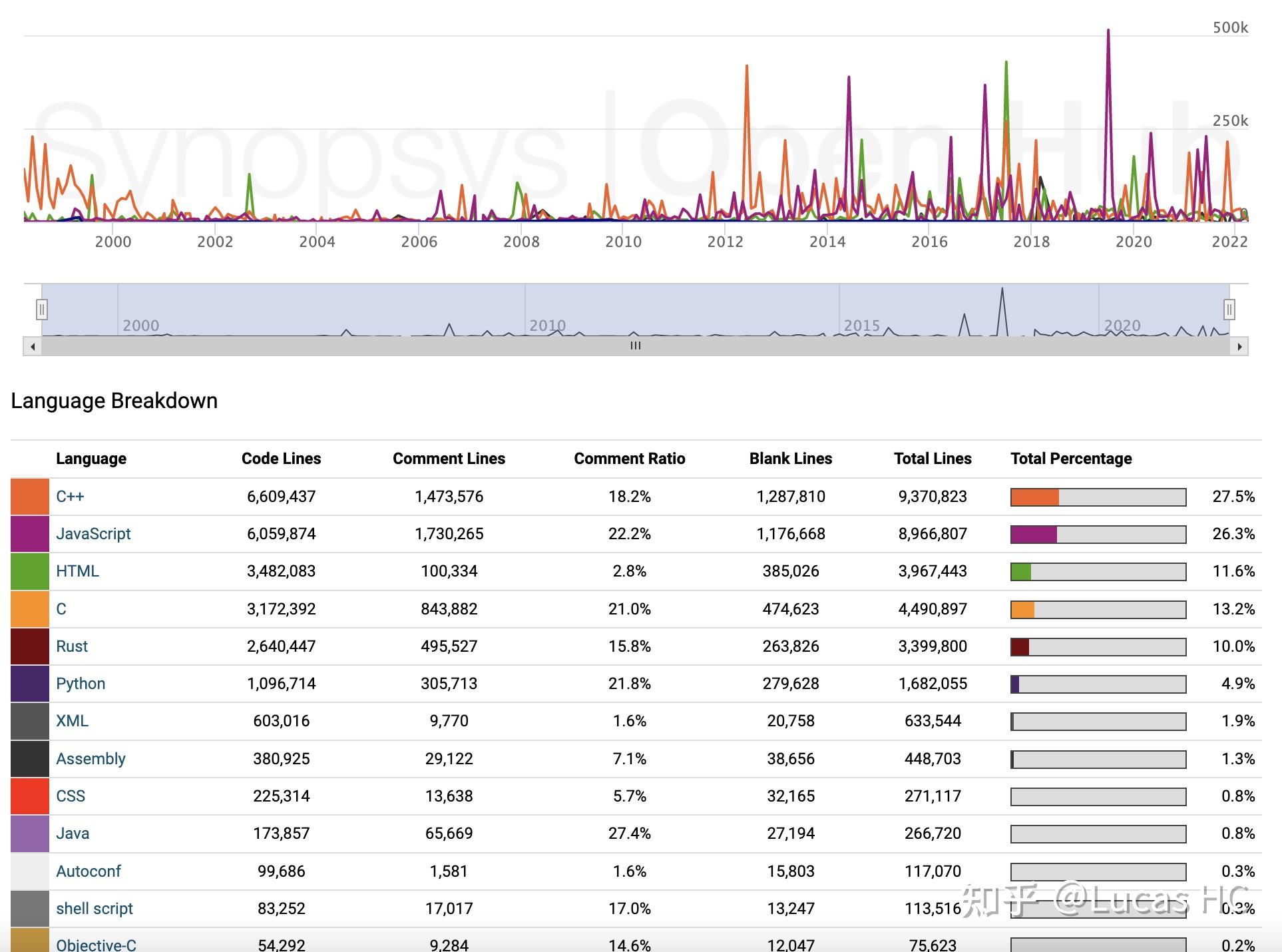Screen dimensions: 1282x952
Task: Open the HTML language link
Action: pyautogui.click(x=77, y=571)
